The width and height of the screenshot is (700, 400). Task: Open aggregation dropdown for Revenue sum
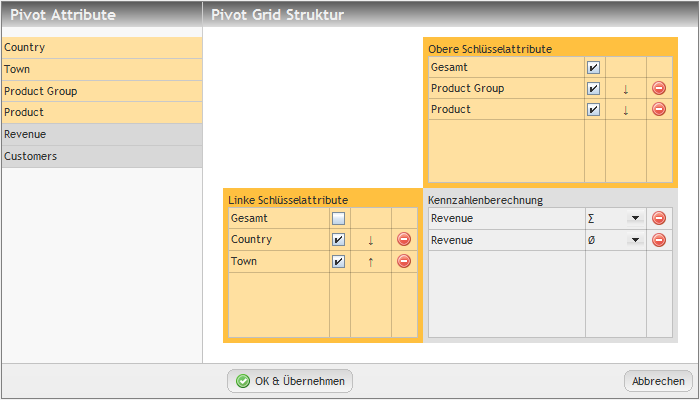(634, 218)
